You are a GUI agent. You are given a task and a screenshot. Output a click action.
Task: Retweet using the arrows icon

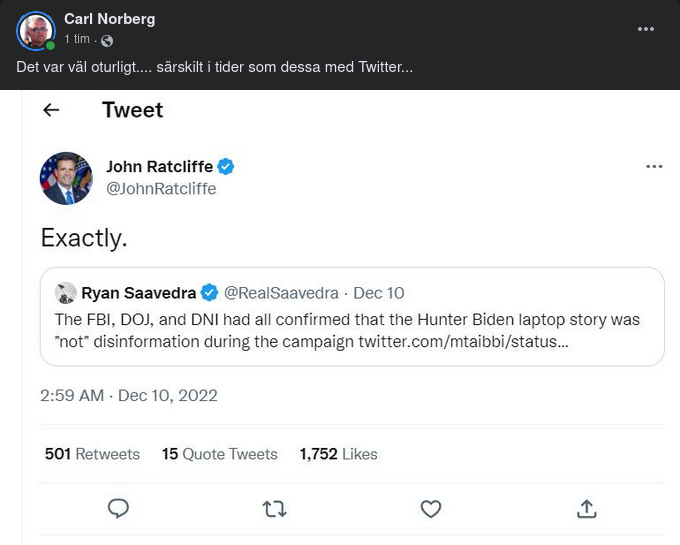coord(274,509)
